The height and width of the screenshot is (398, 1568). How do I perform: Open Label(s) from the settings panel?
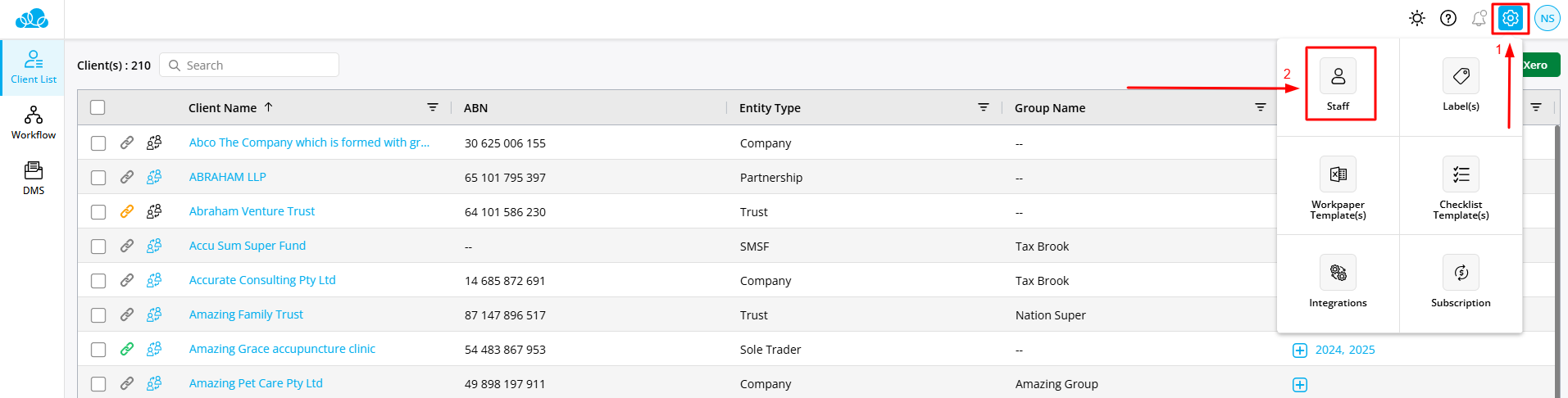1461,76
